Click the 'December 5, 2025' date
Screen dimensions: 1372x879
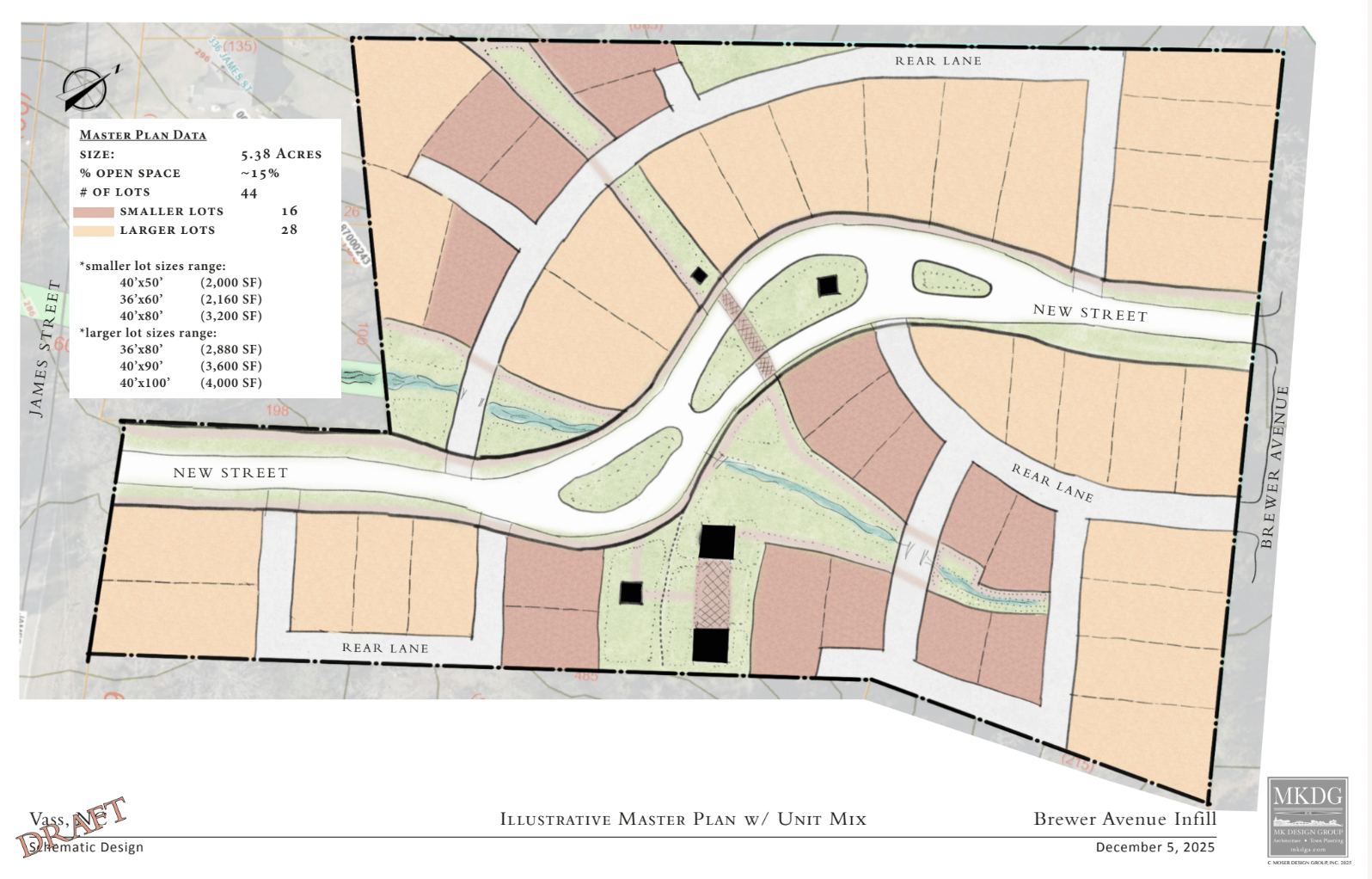1155,847
